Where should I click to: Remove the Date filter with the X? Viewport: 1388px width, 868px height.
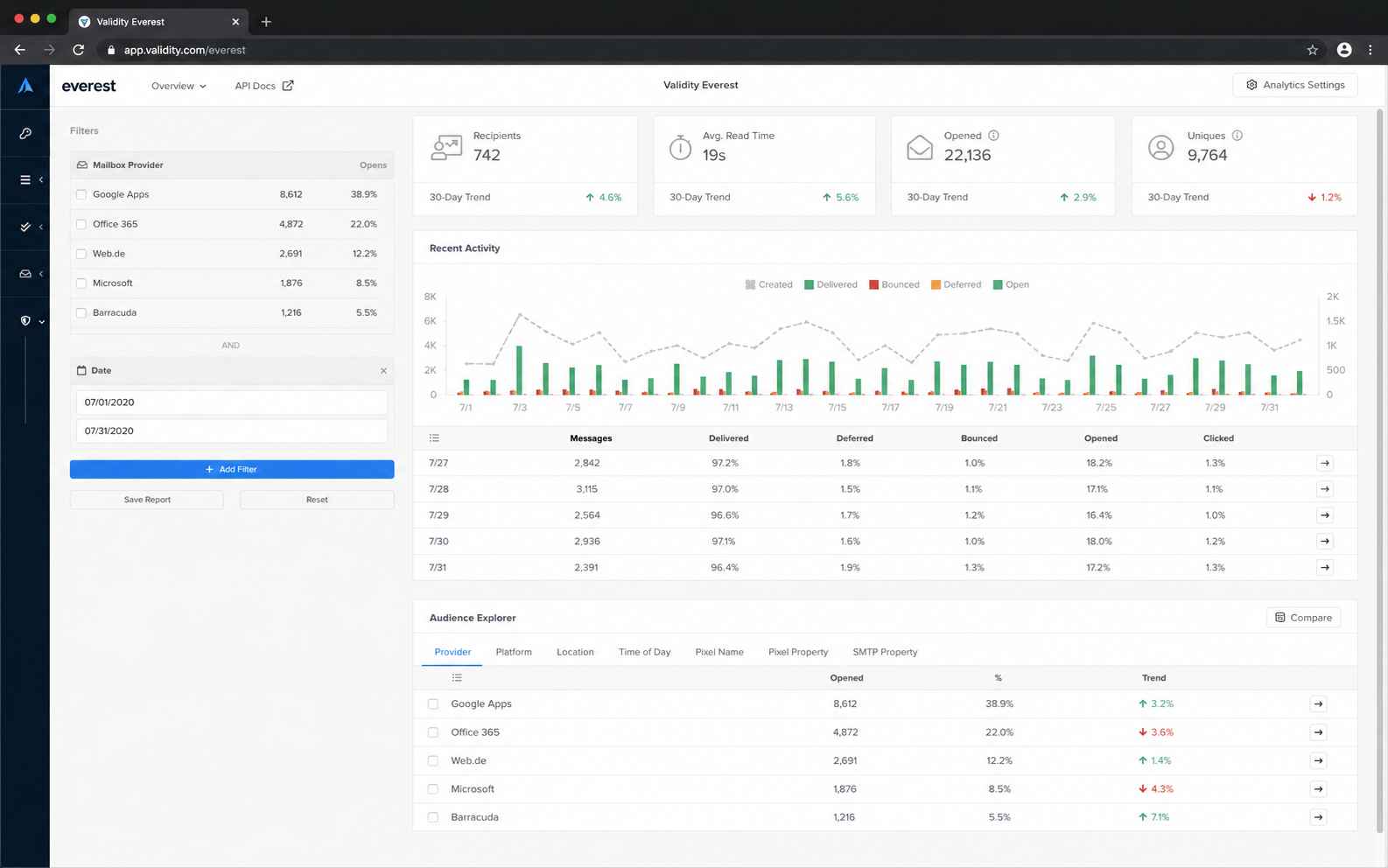[383, 371]
